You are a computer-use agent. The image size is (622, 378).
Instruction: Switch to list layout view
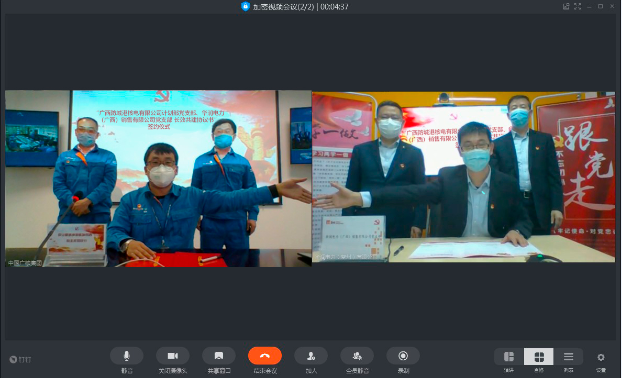(568, 357)
